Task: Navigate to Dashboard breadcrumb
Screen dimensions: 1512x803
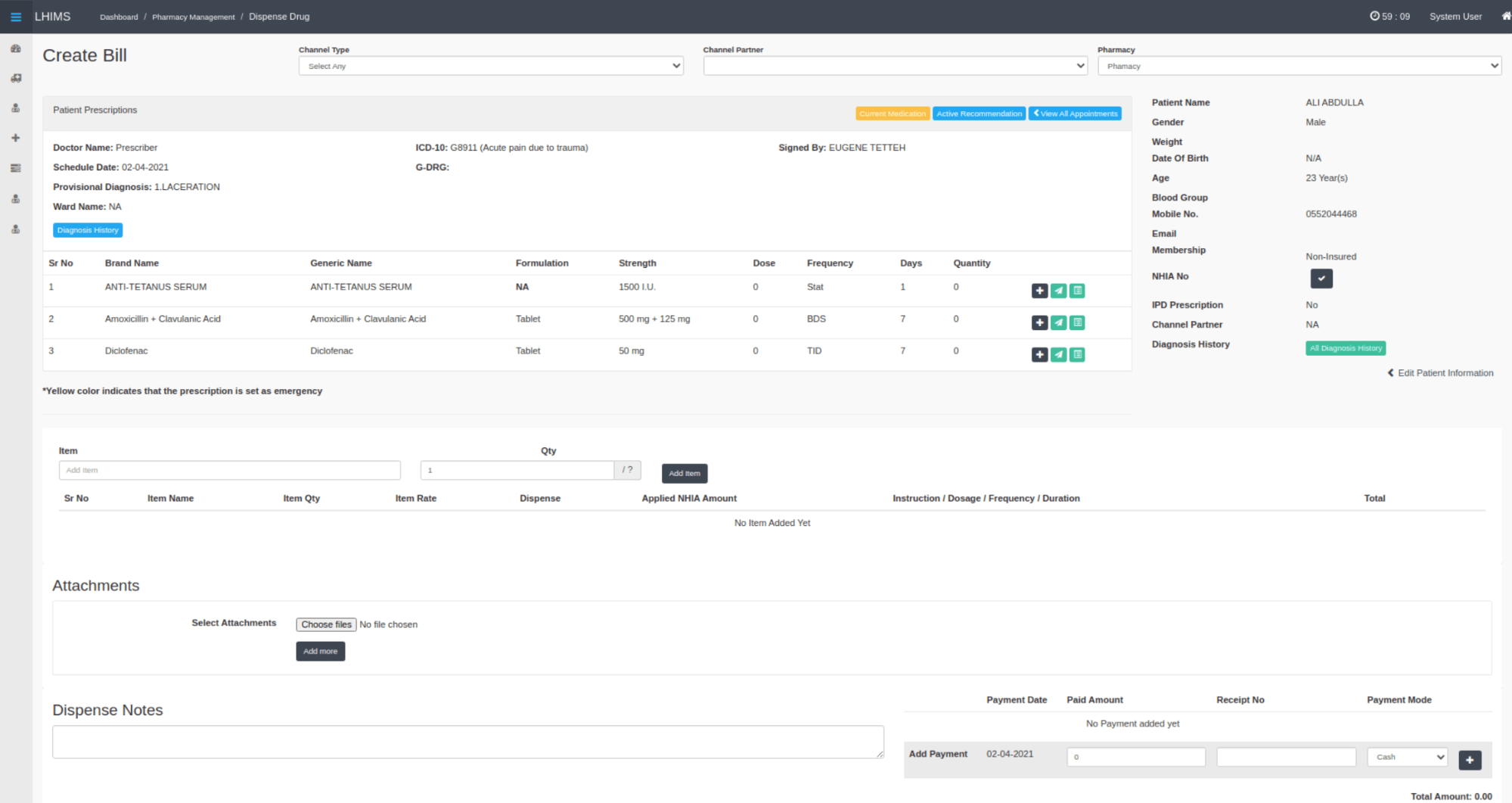Action: (x=119, y=17)
